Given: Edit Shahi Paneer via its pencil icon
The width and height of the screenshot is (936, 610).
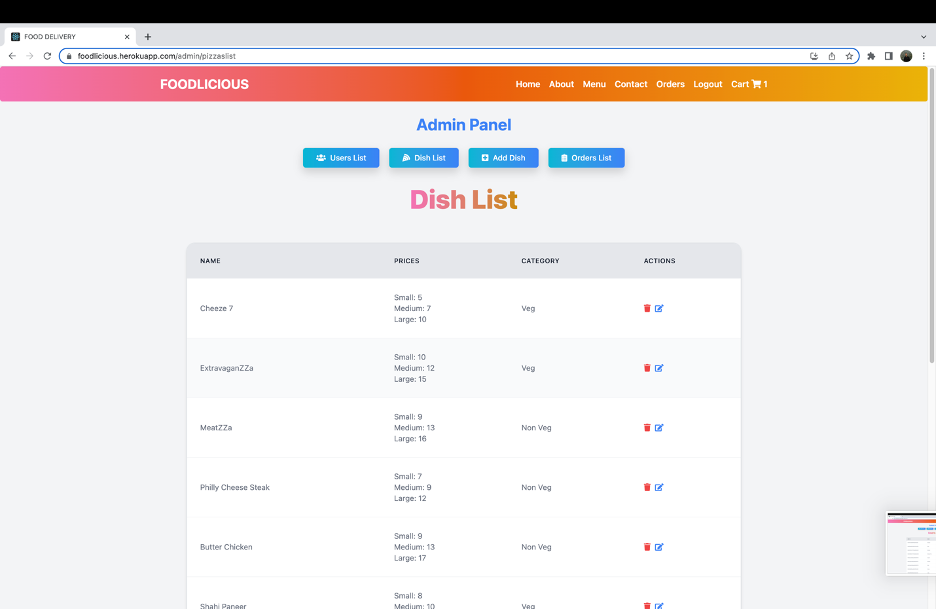Looking at the screenshot, I should (658, 606).
